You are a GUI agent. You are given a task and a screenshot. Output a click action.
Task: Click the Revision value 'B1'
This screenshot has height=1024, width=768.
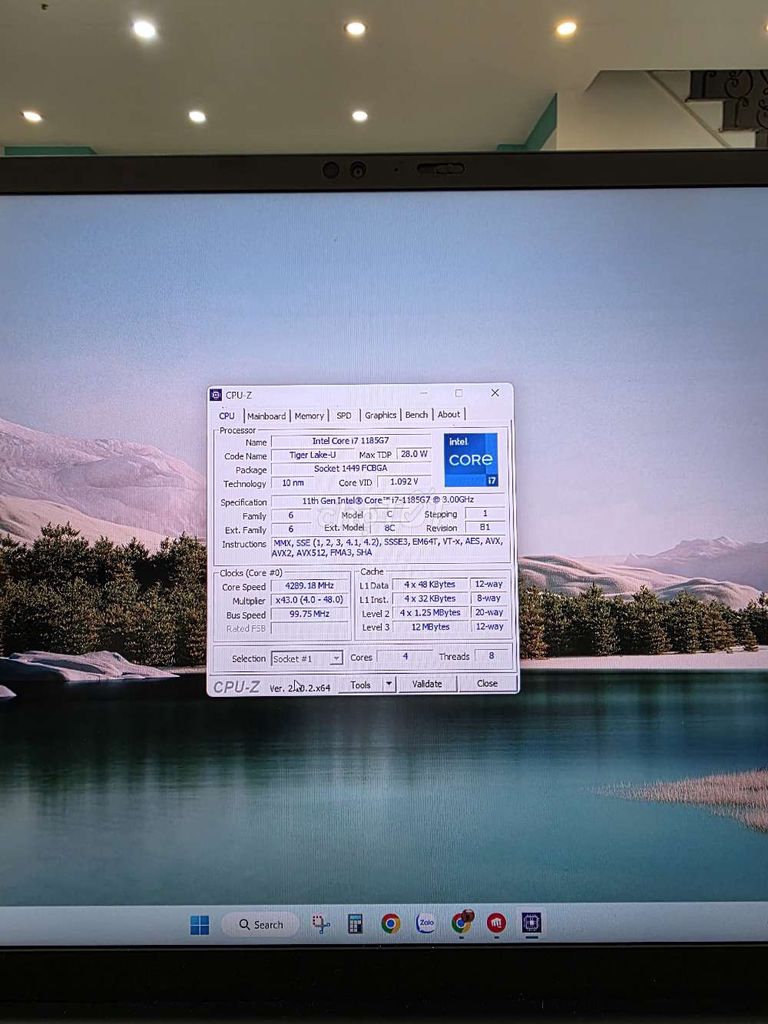485,527
